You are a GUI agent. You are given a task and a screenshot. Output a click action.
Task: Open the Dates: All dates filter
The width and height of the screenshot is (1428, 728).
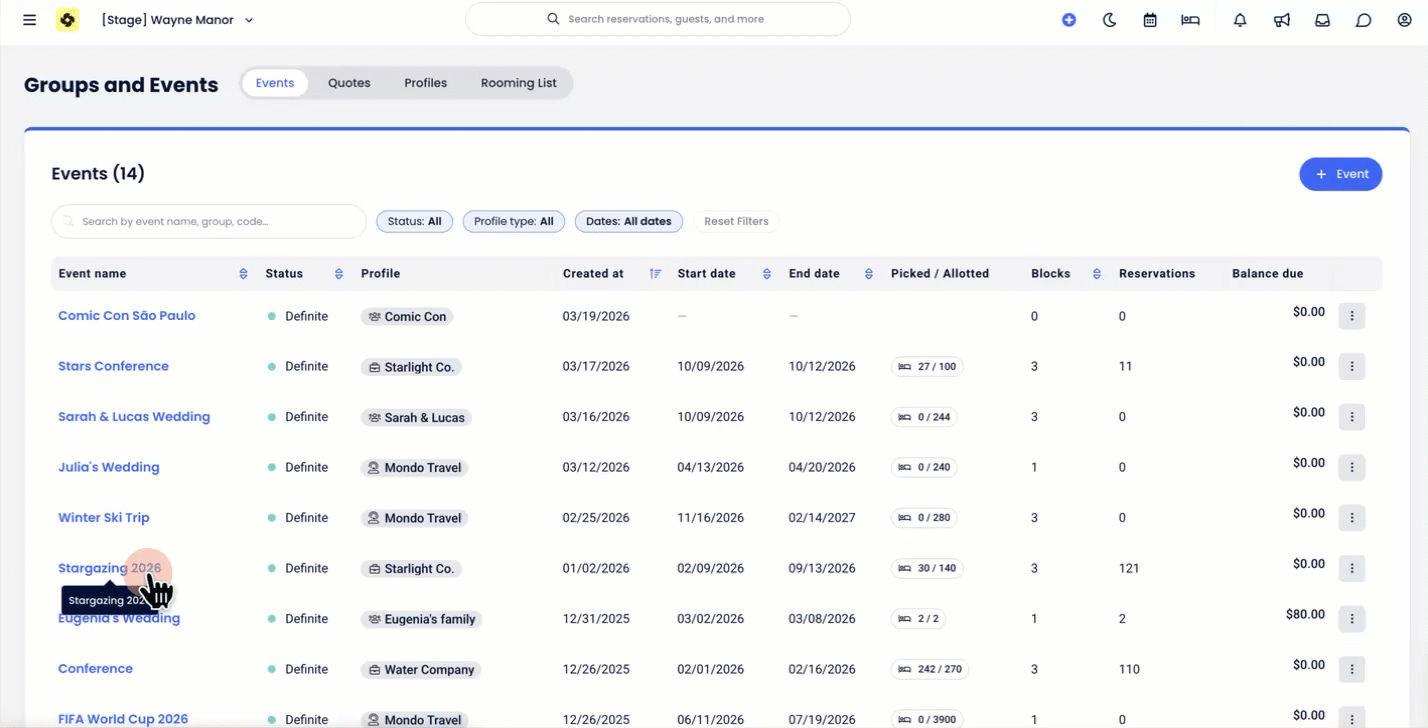click(628, 222)
